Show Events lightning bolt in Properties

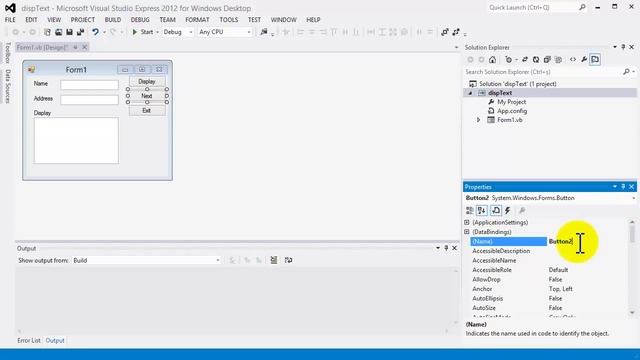pyautogui.click(x=507, y=211)
